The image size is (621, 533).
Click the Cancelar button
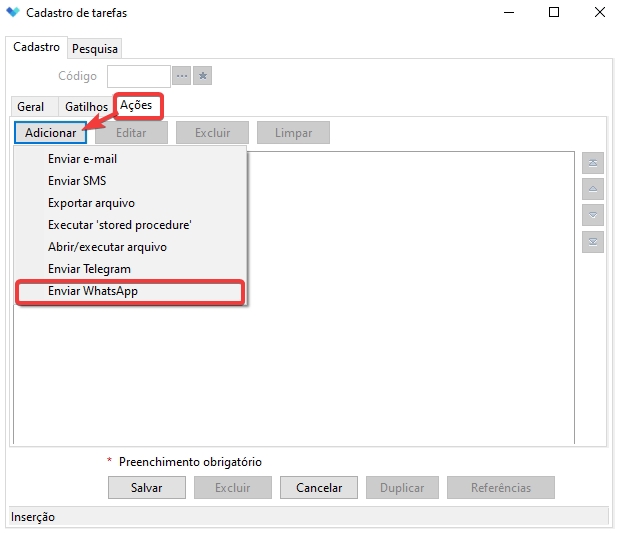tap(318, 488)
